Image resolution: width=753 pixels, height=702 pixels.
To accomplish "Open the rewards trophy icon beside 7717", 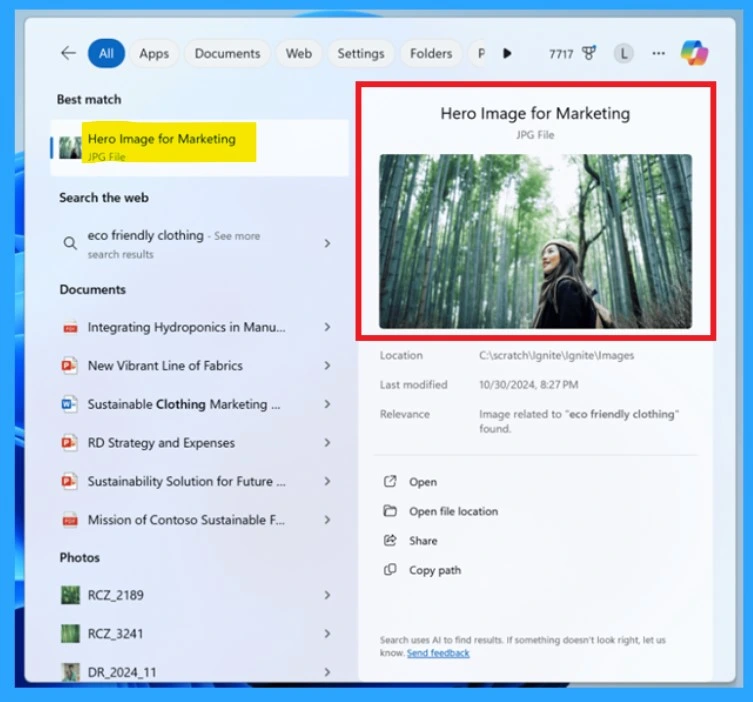I will pyautogui.click(x=589, y=53).
